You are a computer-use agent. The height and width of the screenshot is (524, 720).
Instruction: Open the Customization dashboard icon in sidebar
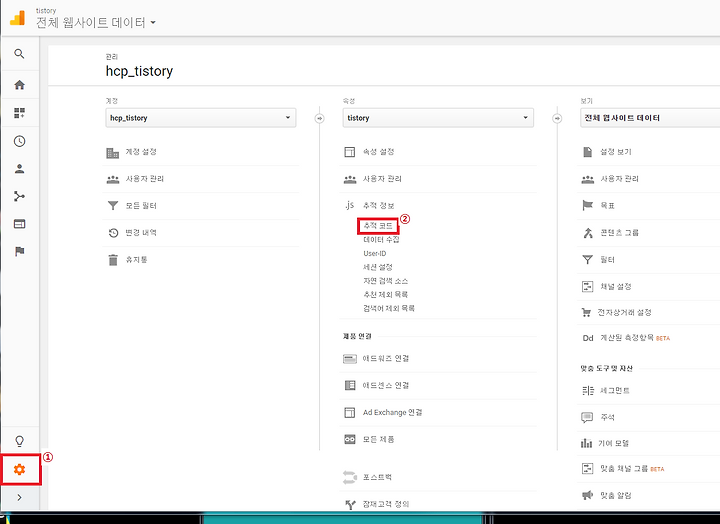coord(19,113)
